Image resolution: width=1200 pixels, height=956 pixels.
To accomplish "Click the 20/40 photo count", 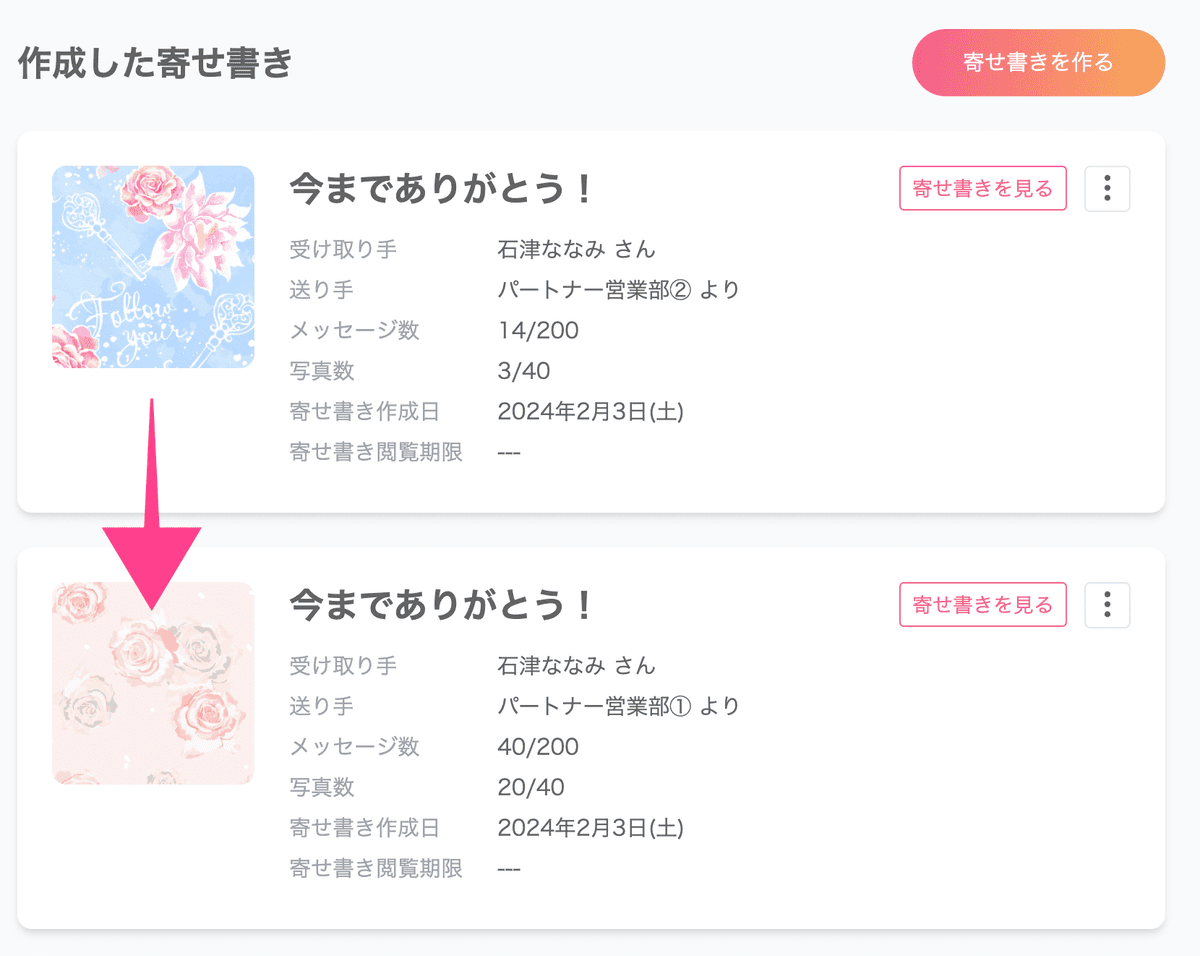I will click(531, 787).
